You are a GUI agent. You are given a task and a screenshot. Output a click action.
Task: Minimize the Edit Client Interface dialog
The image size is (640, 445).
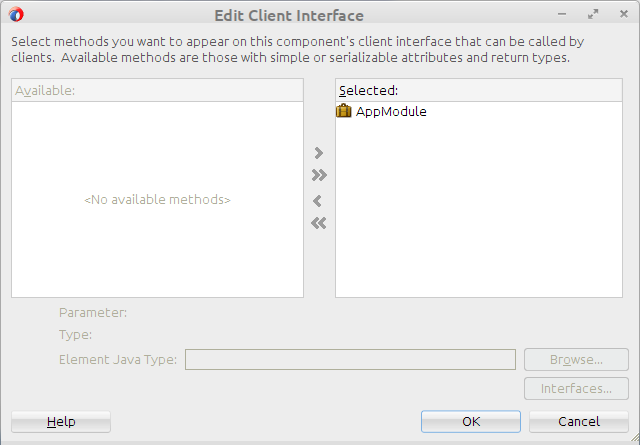[x=567, y=15]
